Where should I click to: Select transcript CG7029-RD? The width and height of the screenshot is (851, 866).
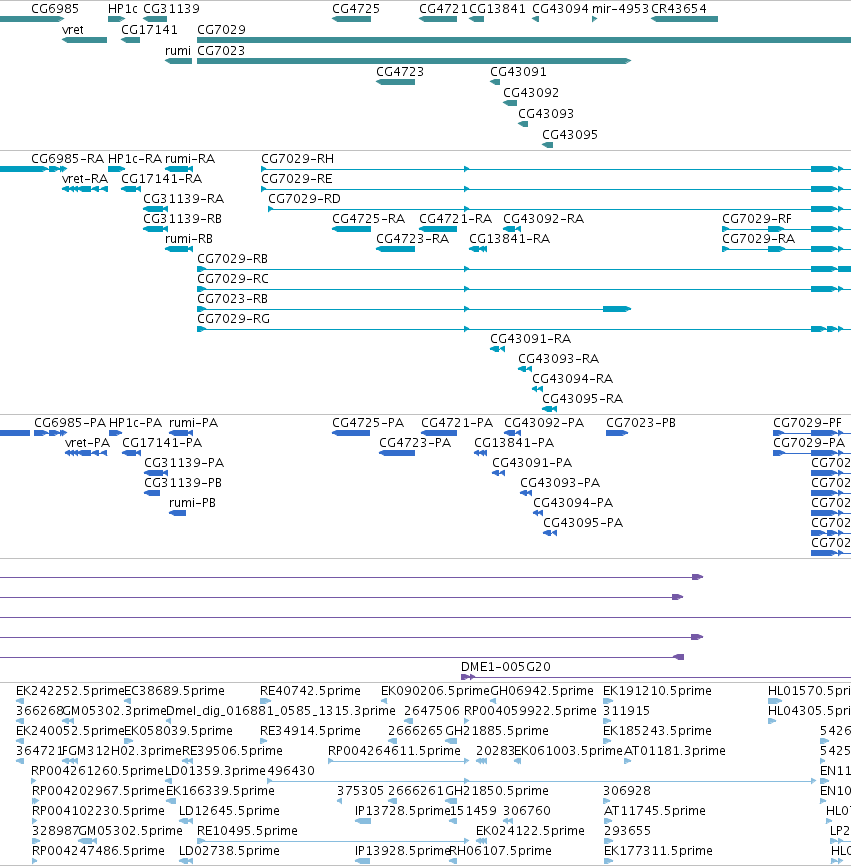click(x=304, y=199)
